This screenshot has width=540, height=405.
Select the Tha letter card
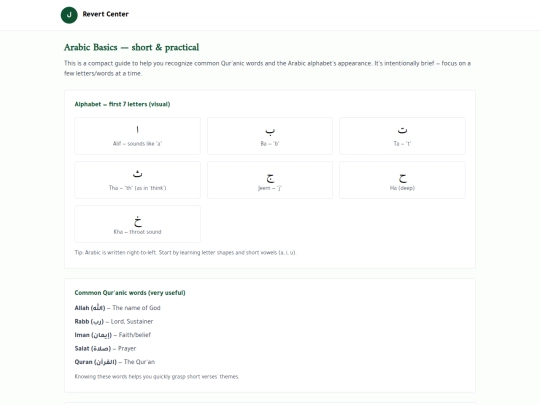pyautogui.click(x=137, y=180)
